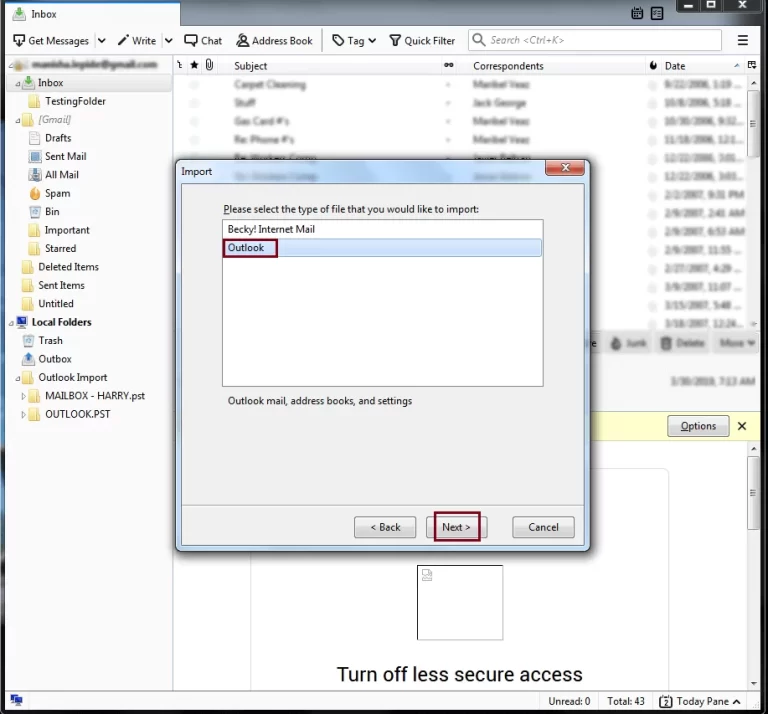Select the Inbox tab
This screenshot has height=714, width=768.
[93, 14]
